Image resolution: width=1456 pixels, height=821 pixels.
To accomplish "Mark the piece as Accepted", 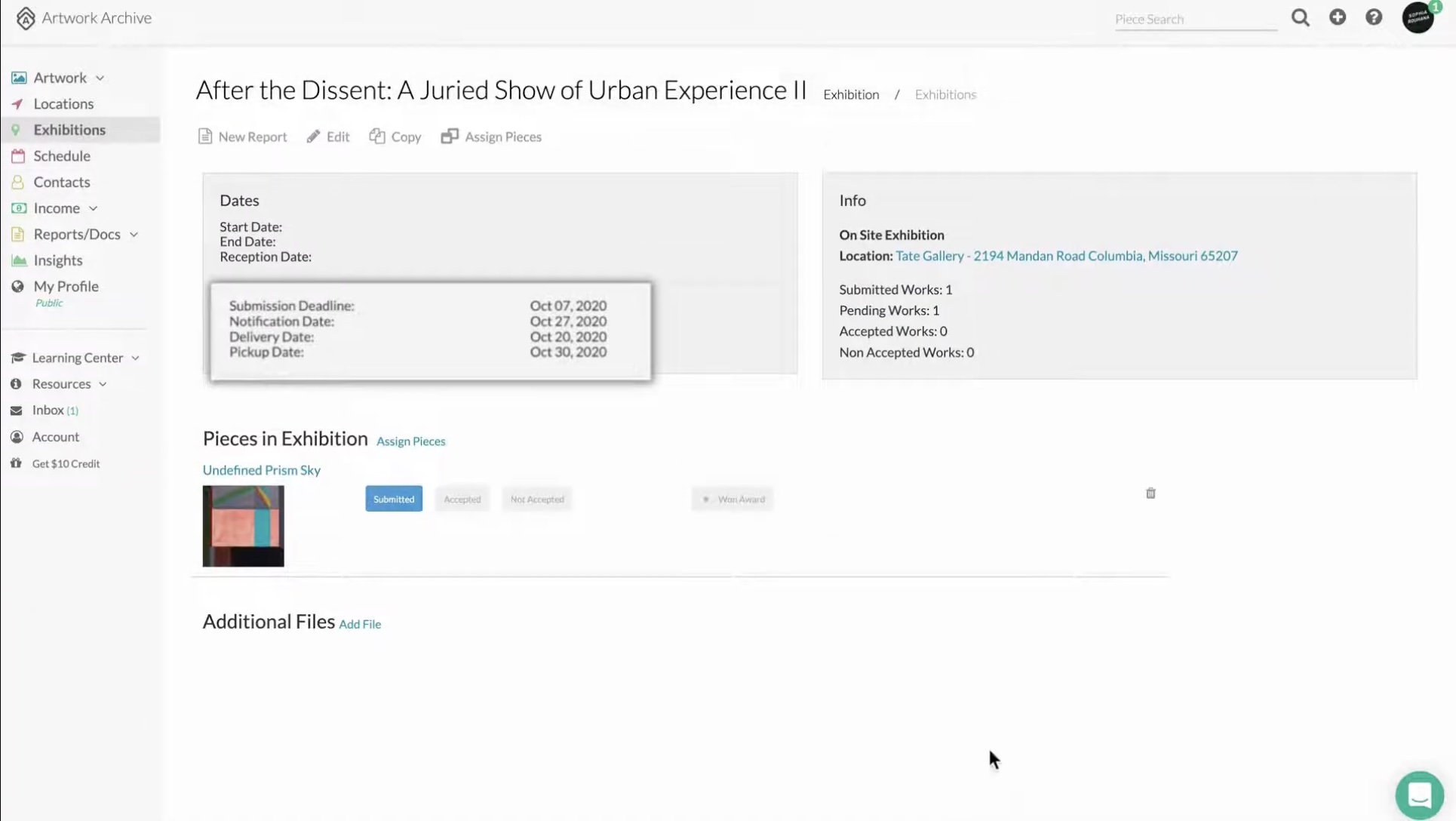I will click(x=462, y=499).
